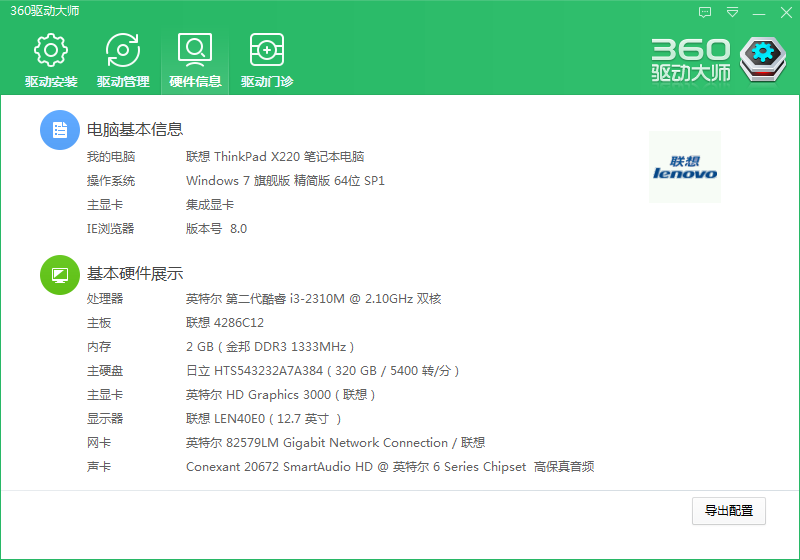800x560 pixels.
Task: Click the blue 电脑基本信息 document icon
Action: point(60,130)
